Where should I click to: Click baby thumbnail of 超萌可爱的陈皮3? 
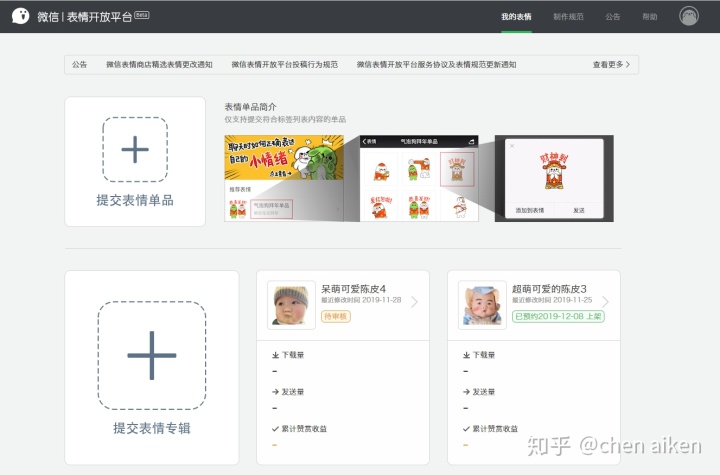(482, 305)
